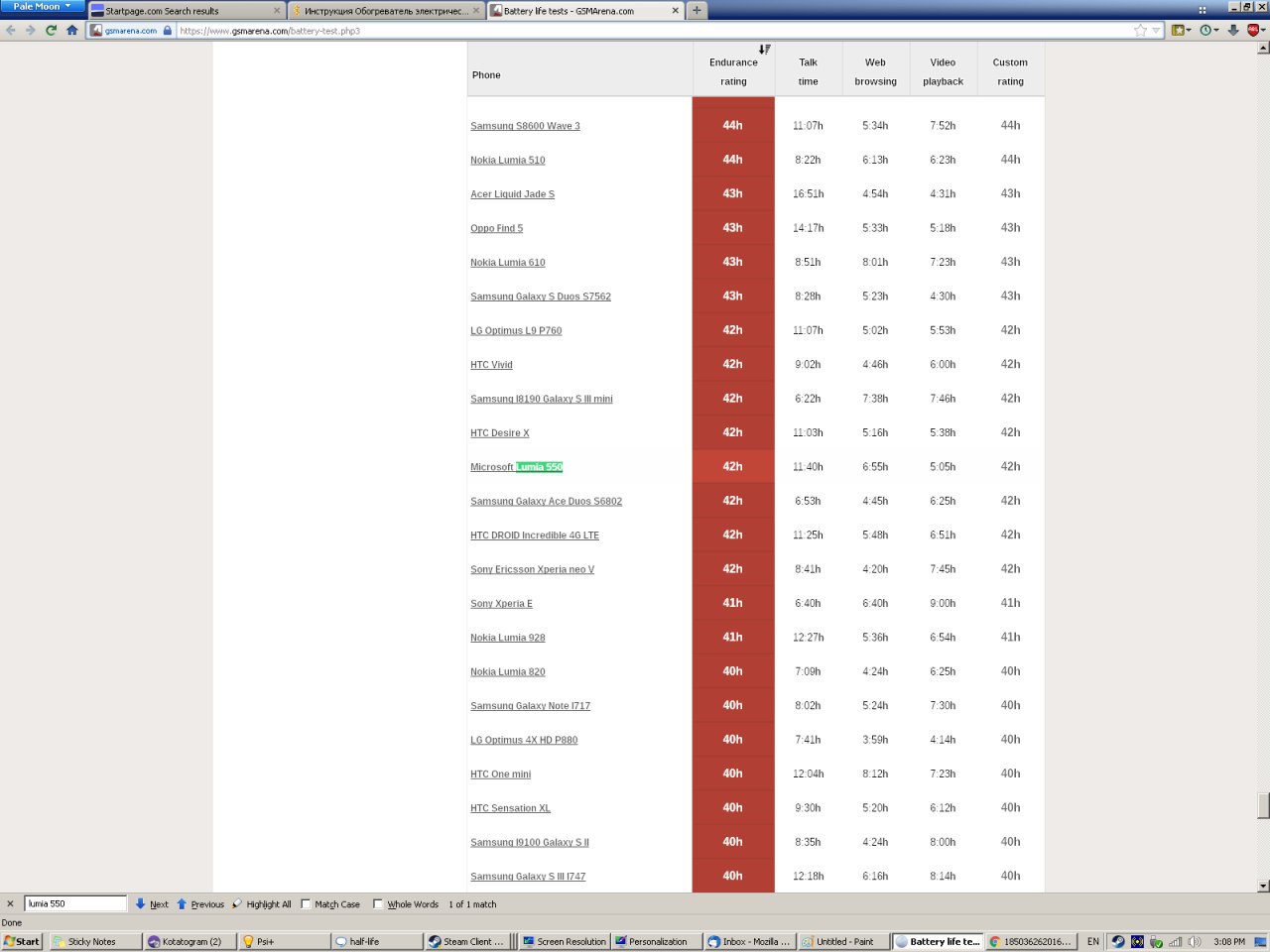Click the gsmarena.com site identity button

(x=131, y=31)
